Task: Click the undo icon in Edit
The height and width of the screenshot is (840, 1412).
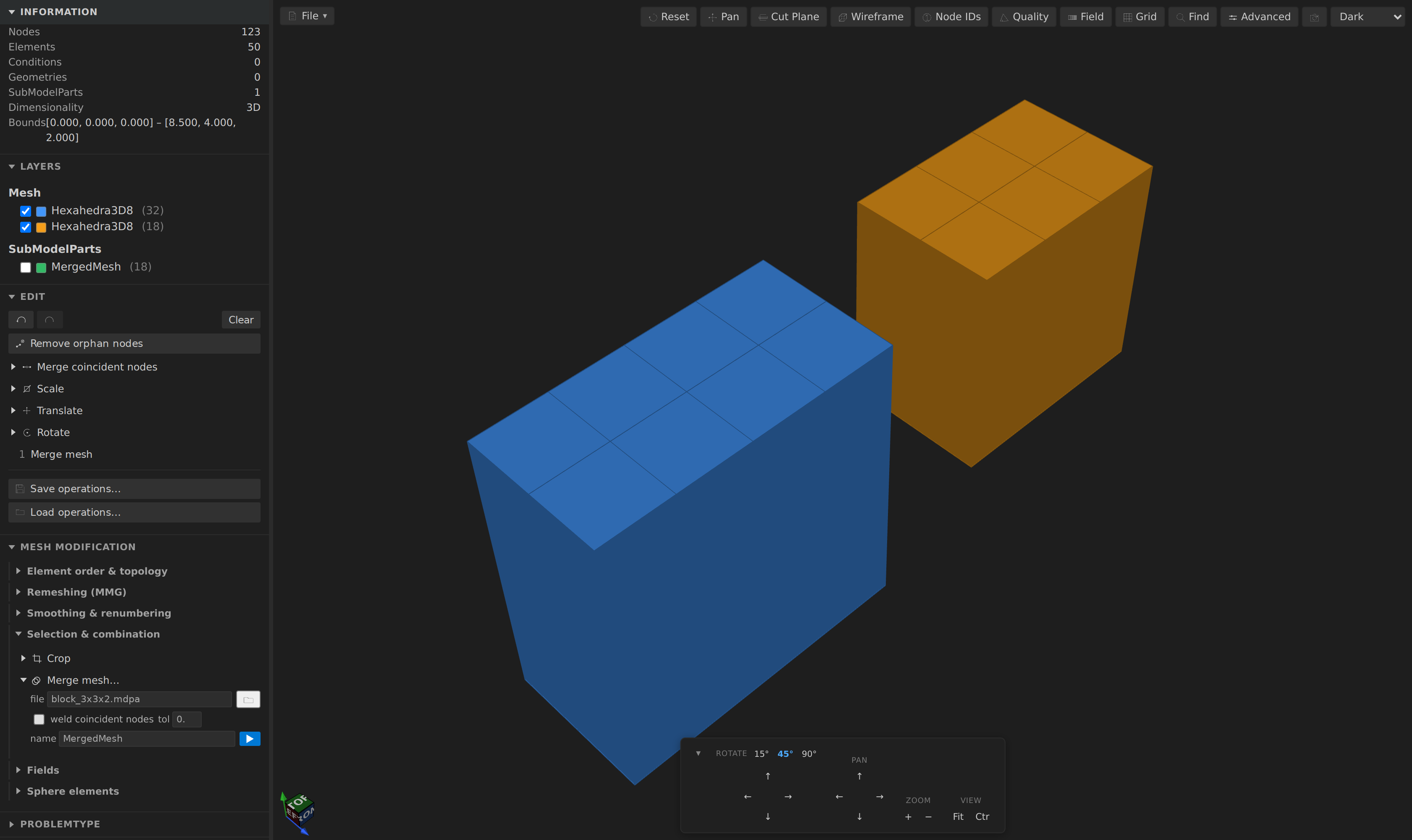Action: pyautogui.click(x=21, y=320)
